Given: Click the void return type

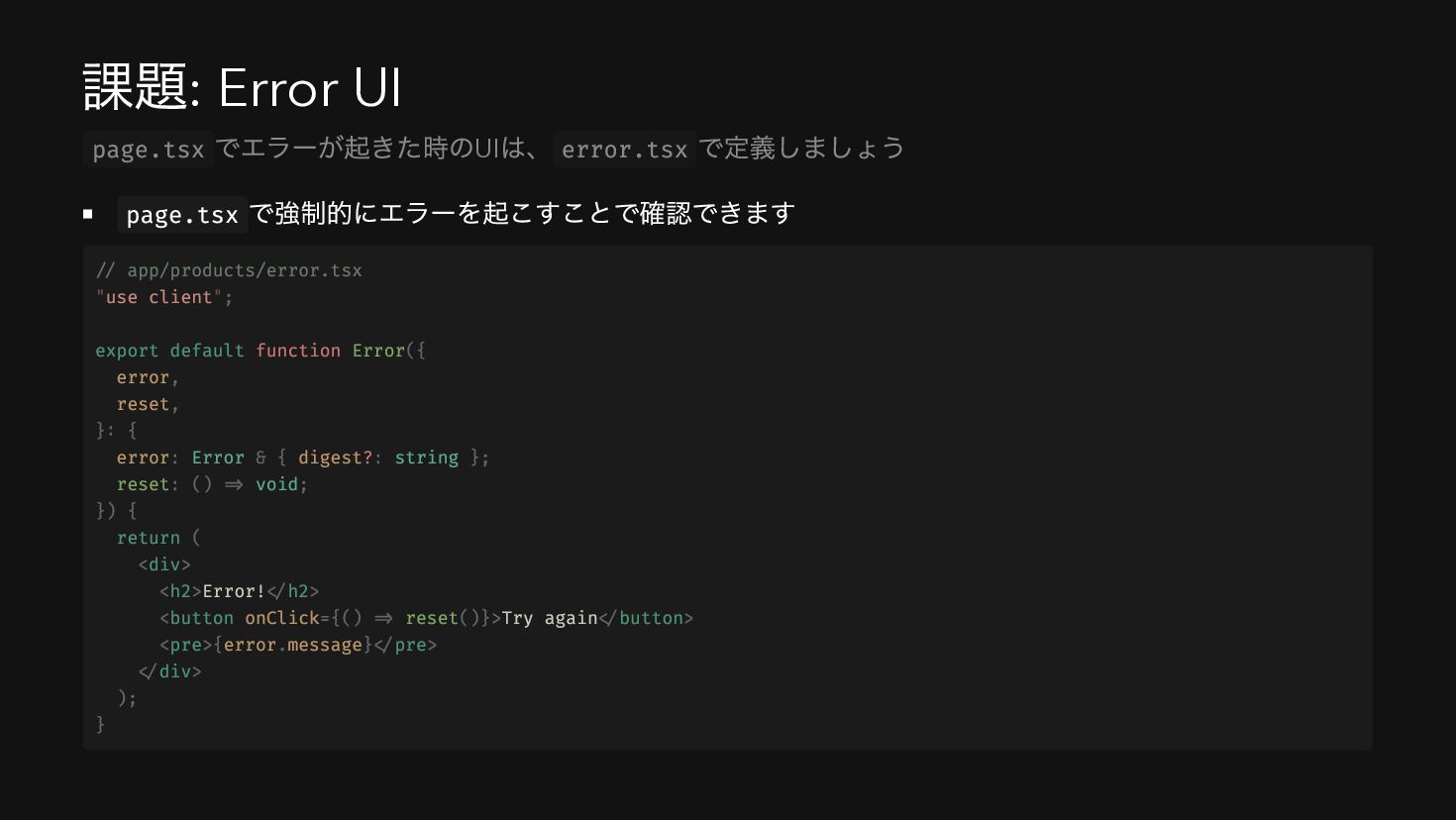Looking at the screenshot, I should click(x=276, y=484).
